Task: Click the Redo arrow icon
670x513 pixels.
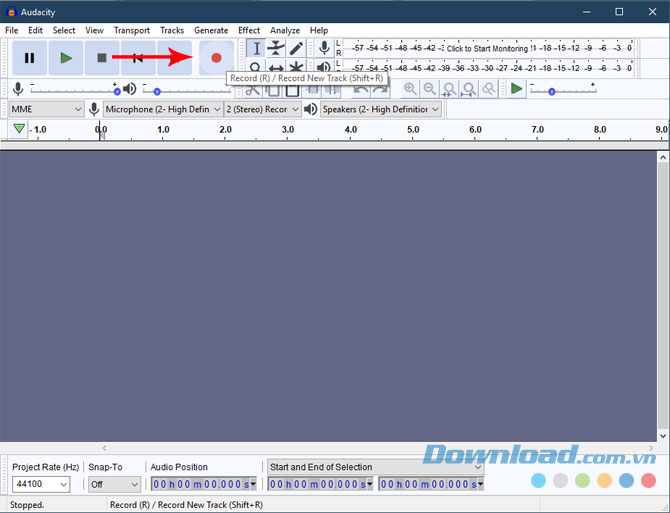Action: 381,89
